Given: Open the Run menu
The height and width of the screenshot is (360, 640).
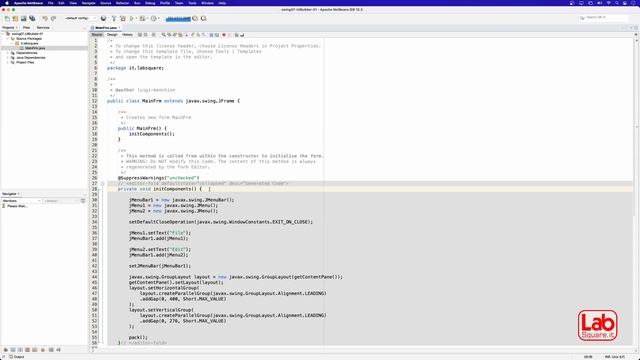Looking at the screenshot, I should [137, 3].
